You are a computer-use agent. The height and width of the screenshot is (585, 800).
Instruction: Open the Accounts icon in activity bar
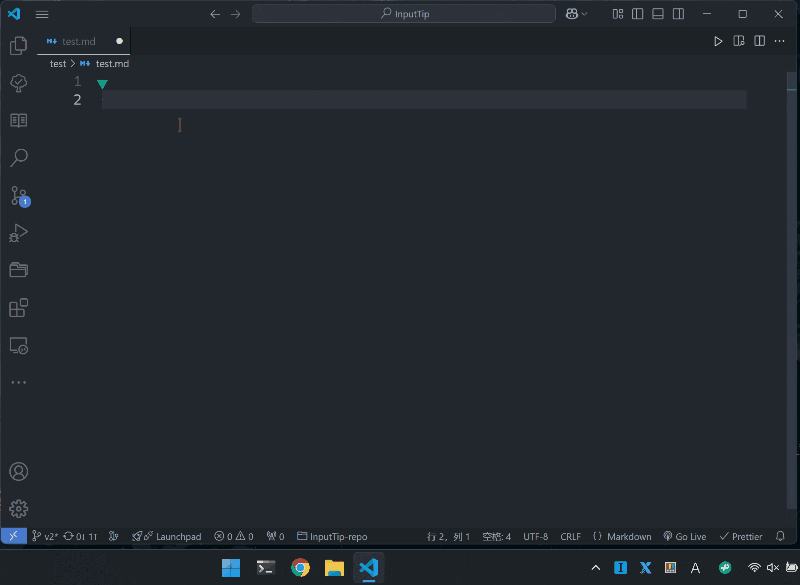pyautogui.click(x=18, y=472)
